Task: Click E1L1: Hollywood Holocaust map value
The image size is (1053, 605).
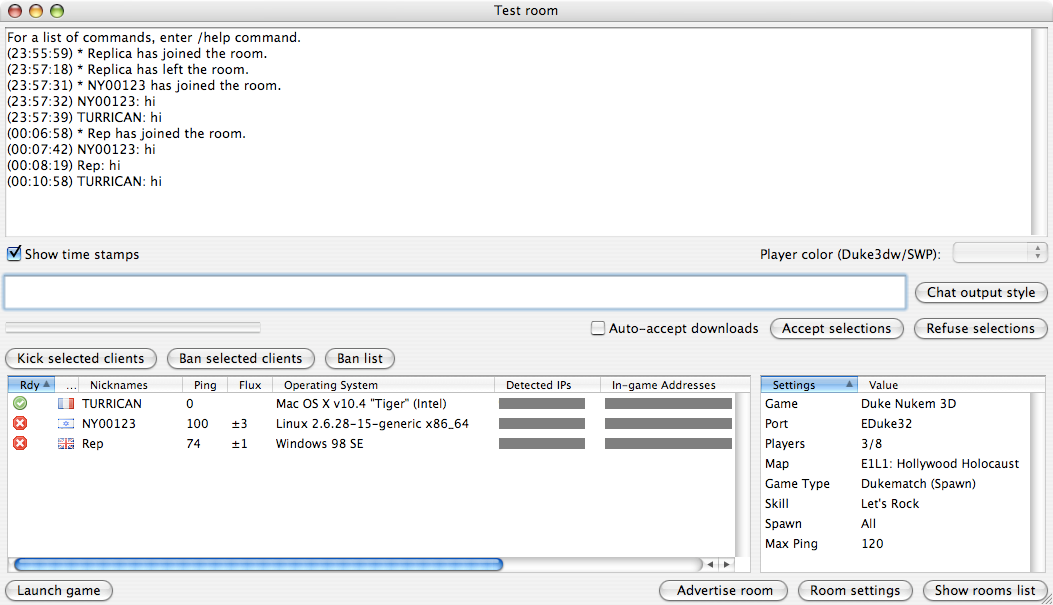Action: [x=940, y=463]
